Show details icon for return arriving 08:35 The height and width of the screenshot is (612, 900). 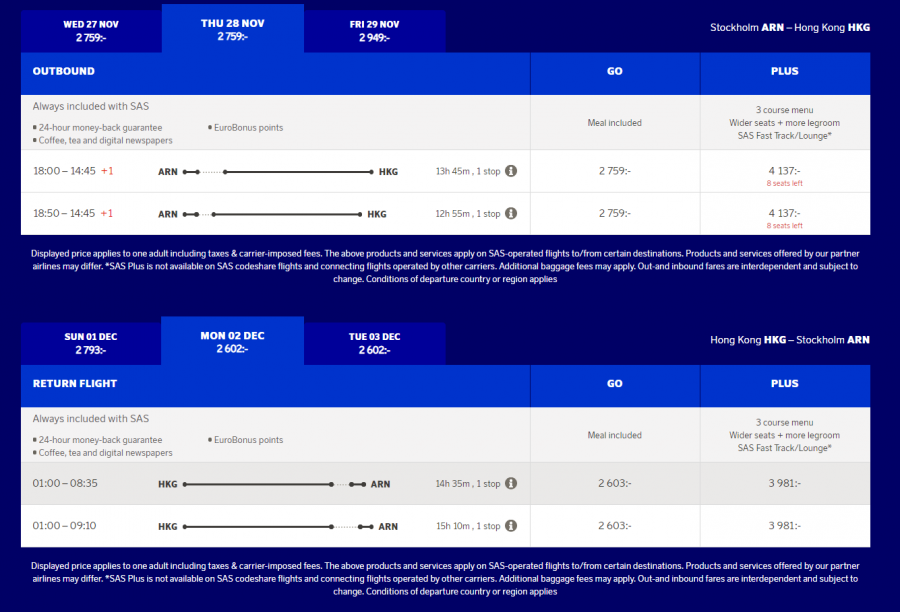coord(511,483)
